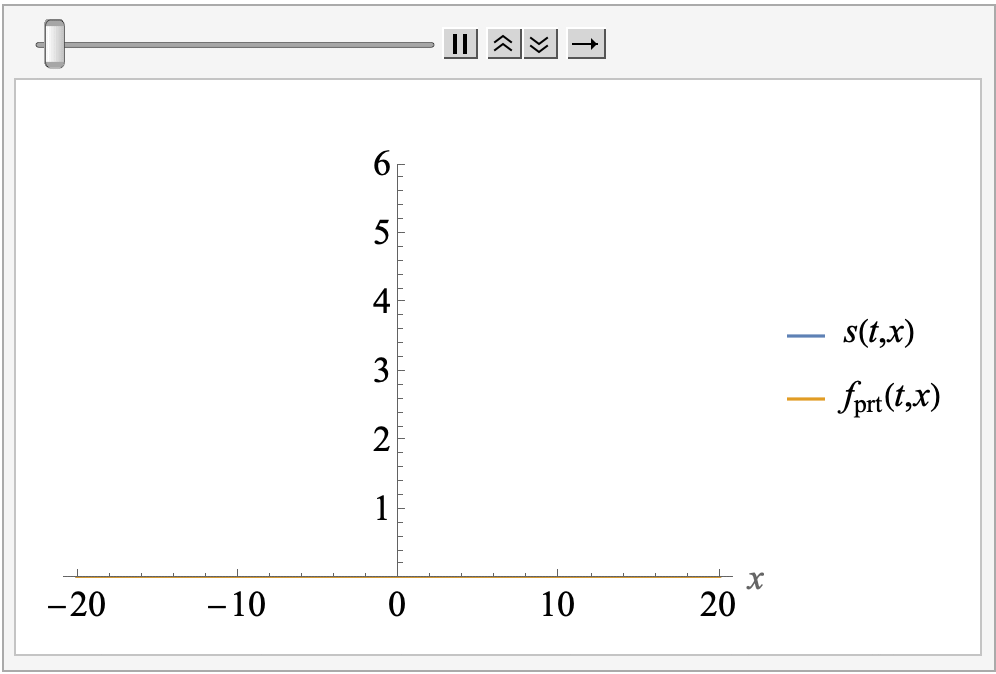Pause the animation playback
The image size is (996, 674).
tap(460, 44)
